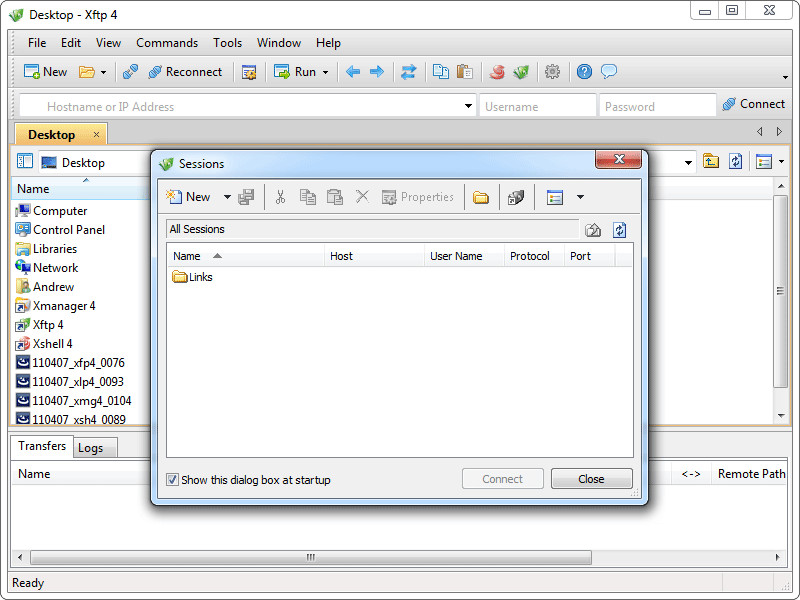The width and height of the screenshot is (800, 600).
Task: Click the parent folder icon in the main window
Action: click(711, 162)
